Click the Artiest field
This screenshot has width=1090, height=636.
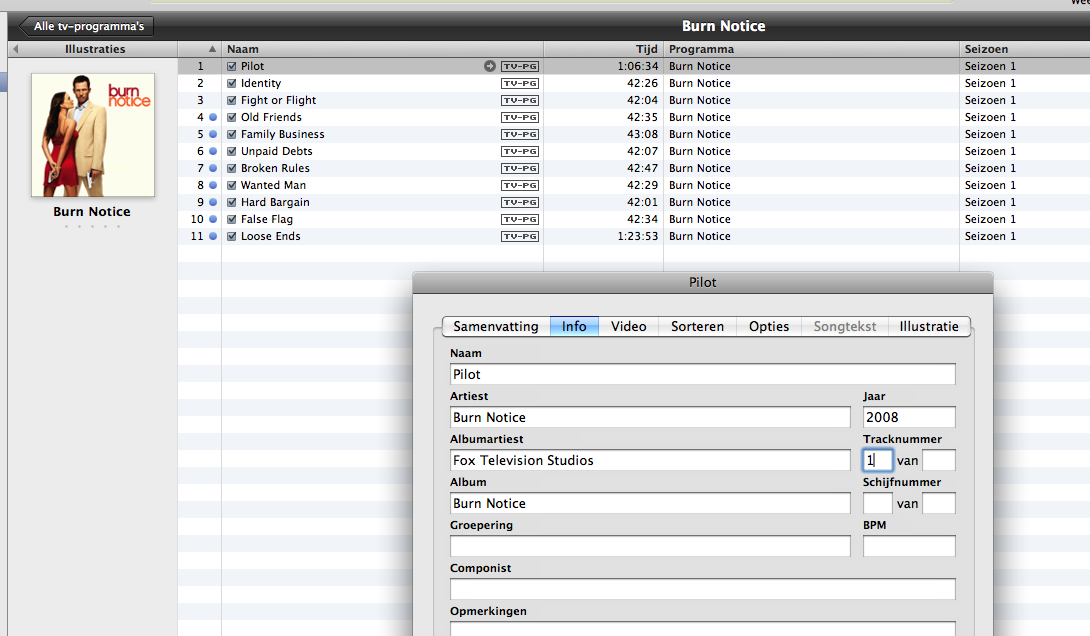650,418
